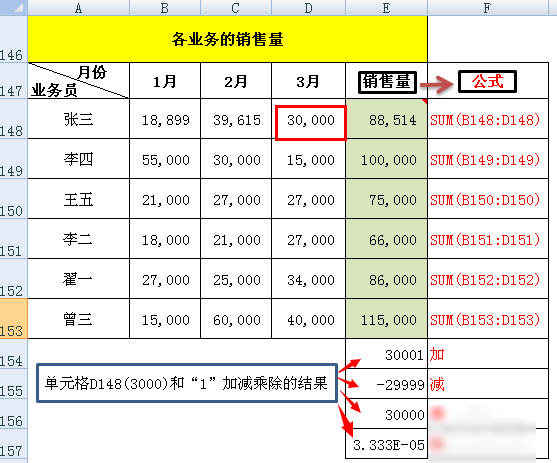Click result cell 30001
Screen dimensions: 557x463
[x=386, y=354]
